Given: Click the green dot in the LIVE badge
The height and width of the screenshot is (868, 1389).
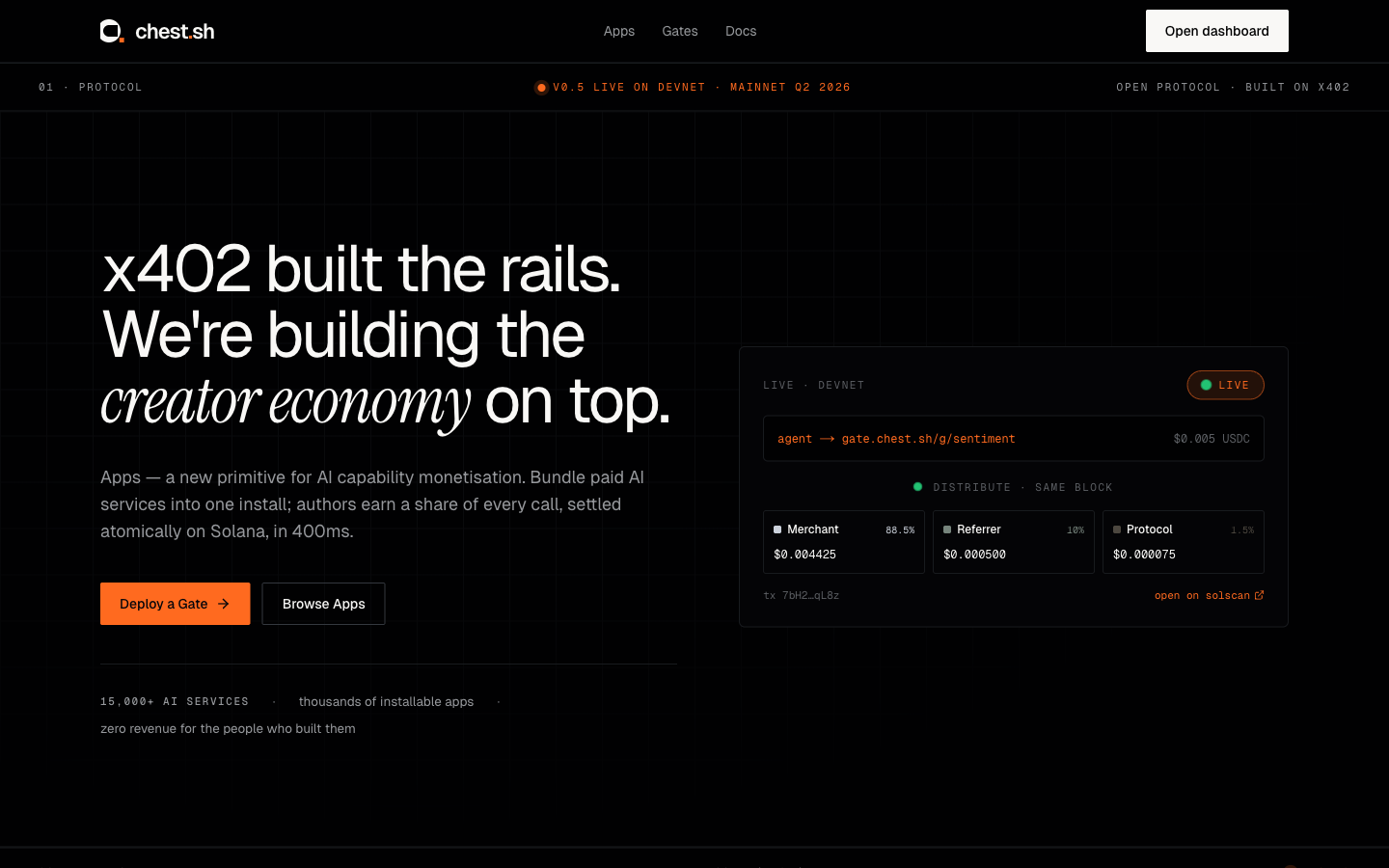Looking at the screenshot, I should pos(1206,385).
